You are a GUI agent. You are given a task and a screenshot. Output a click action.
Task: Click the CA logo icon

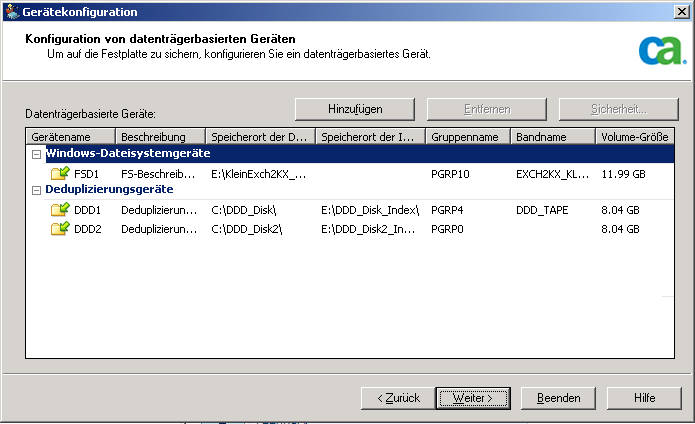[658, 49]
